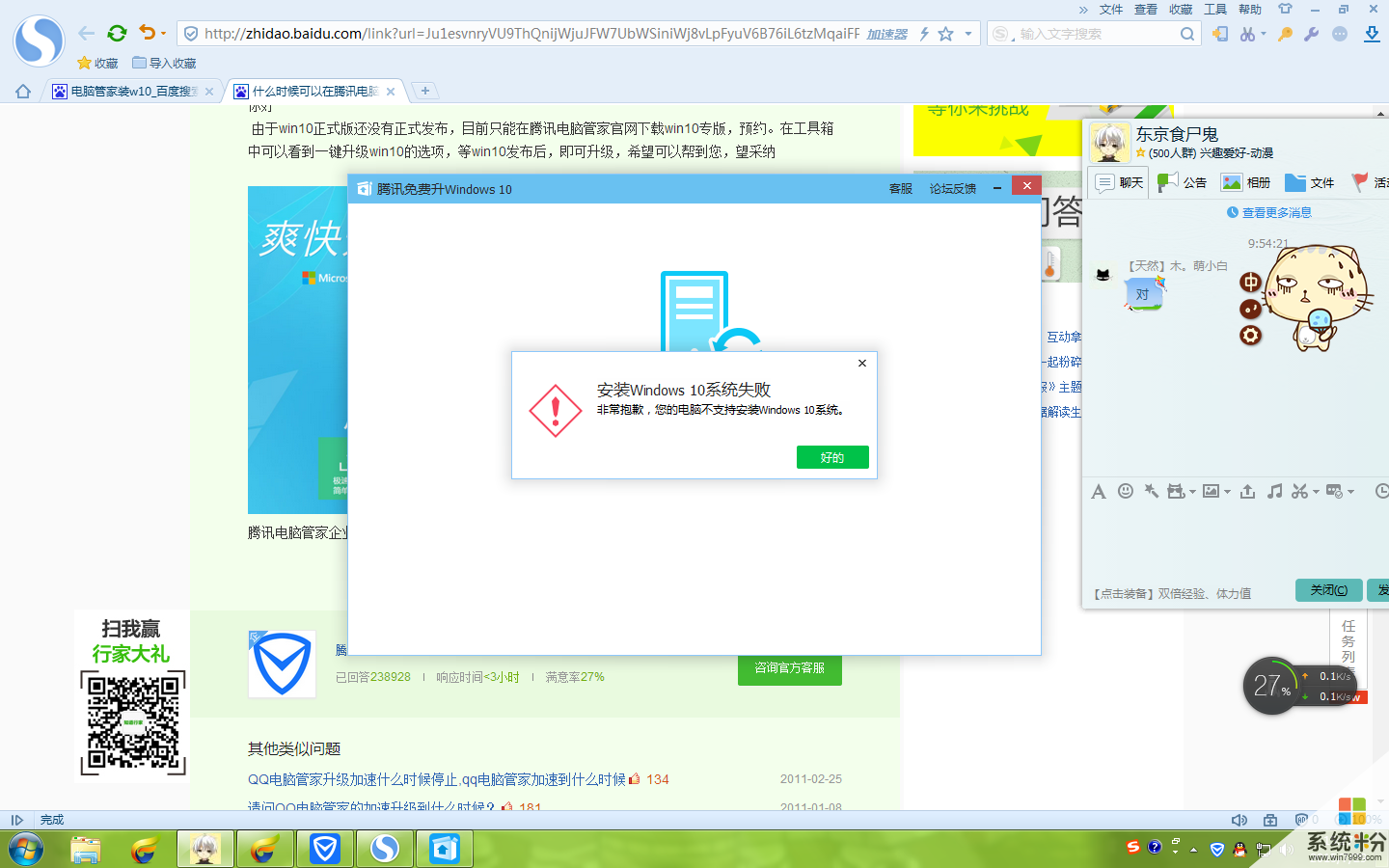This screenshot has width=1389, height=868.
Task: Switch to the 聊天 tab in the QQ group window
Action: coord(1119,182)
